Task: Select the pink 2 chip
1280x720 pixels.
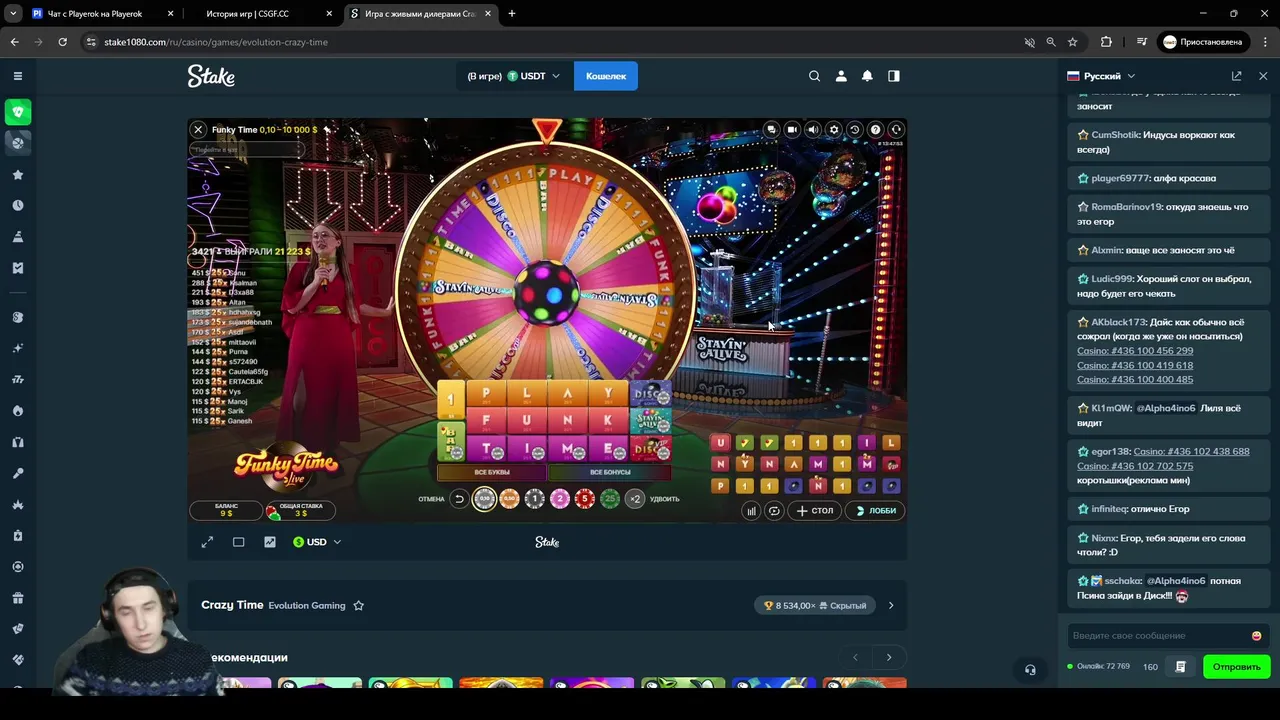Action: [559, 499]
